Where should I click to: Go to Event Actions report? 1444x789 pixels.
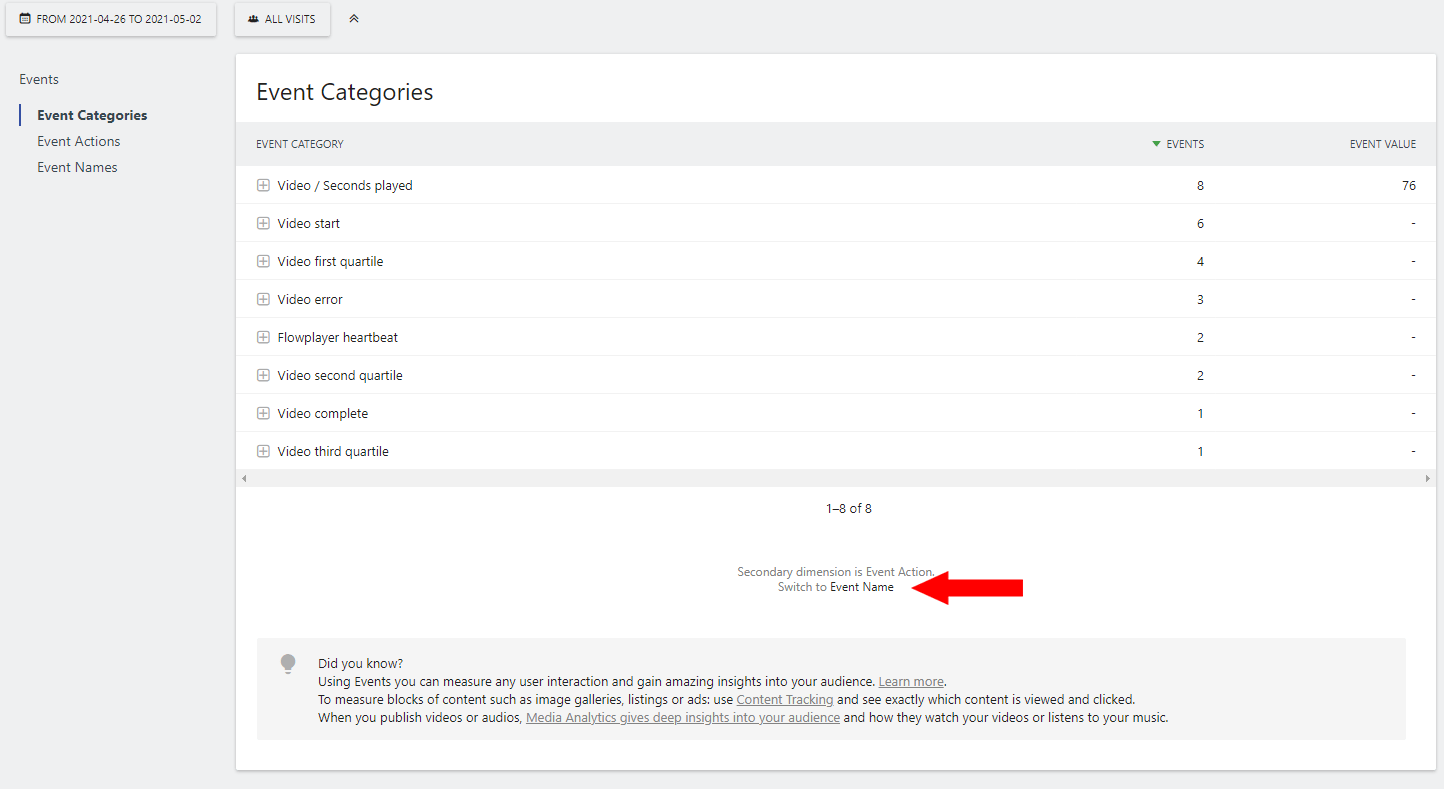[79, 141]
